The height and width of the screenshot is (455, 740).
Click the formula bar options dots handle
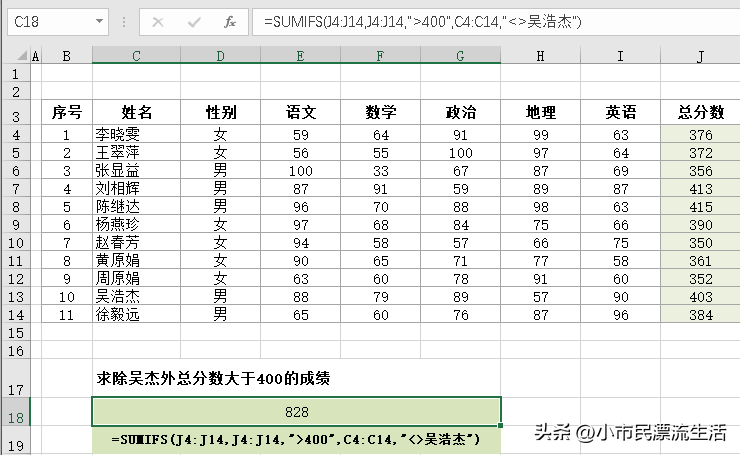pyautogui.click(x=124, y=22)
